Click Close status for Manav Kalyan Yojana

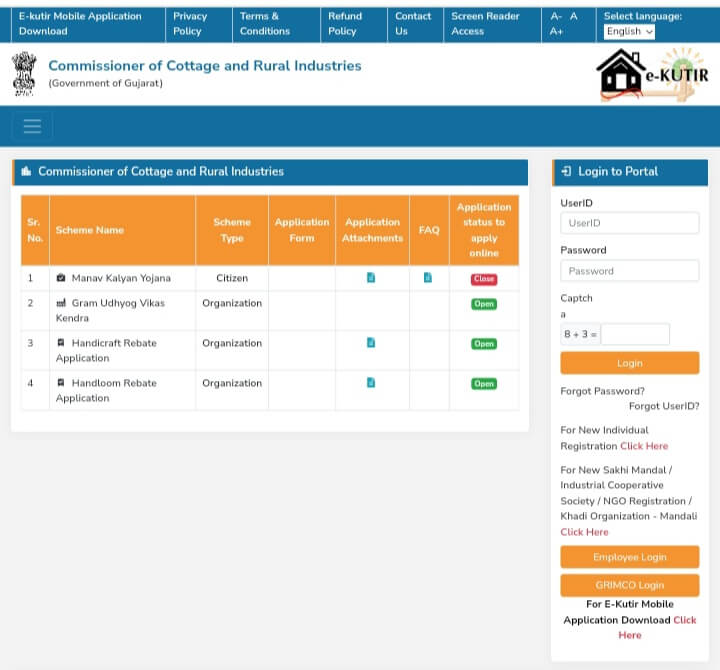tap(484, 279)
